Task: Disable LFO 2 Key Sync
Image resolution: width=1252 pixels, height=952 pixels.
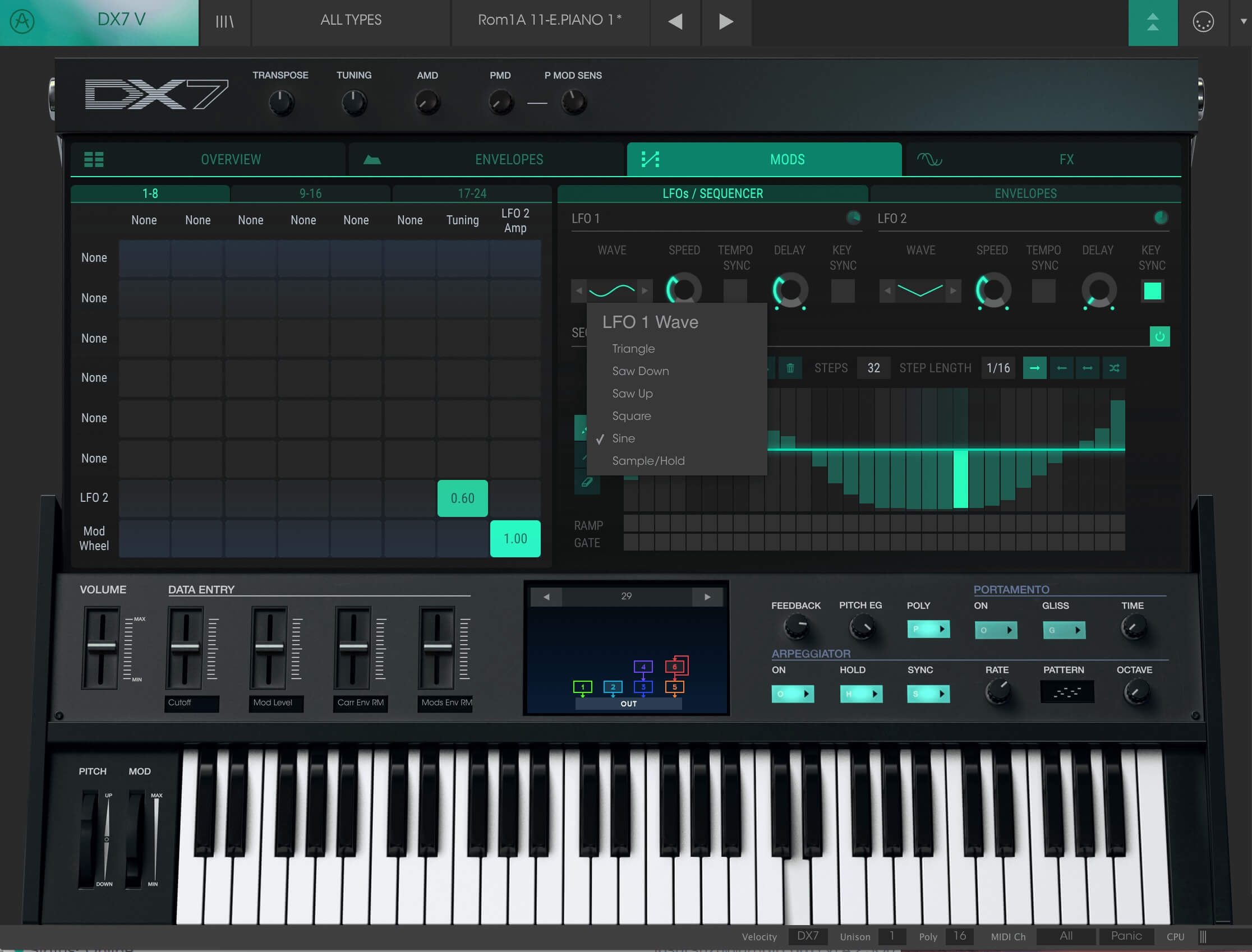Action: coord(1152,290)
